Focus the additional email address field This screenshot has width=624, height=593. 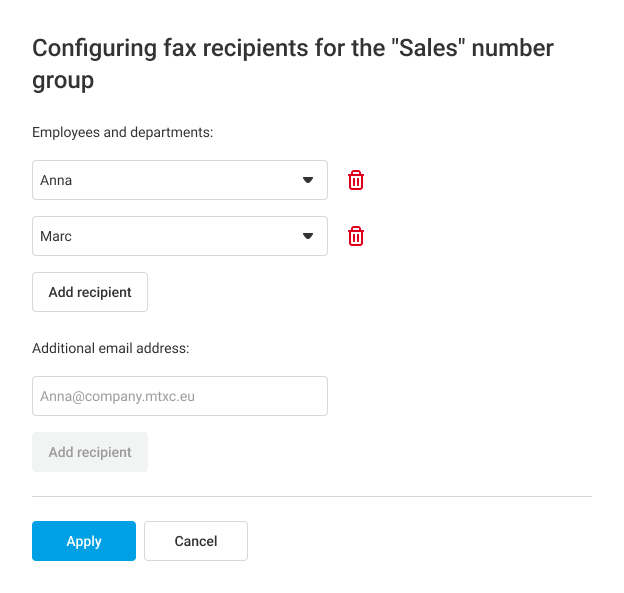(x=180, y=396)
